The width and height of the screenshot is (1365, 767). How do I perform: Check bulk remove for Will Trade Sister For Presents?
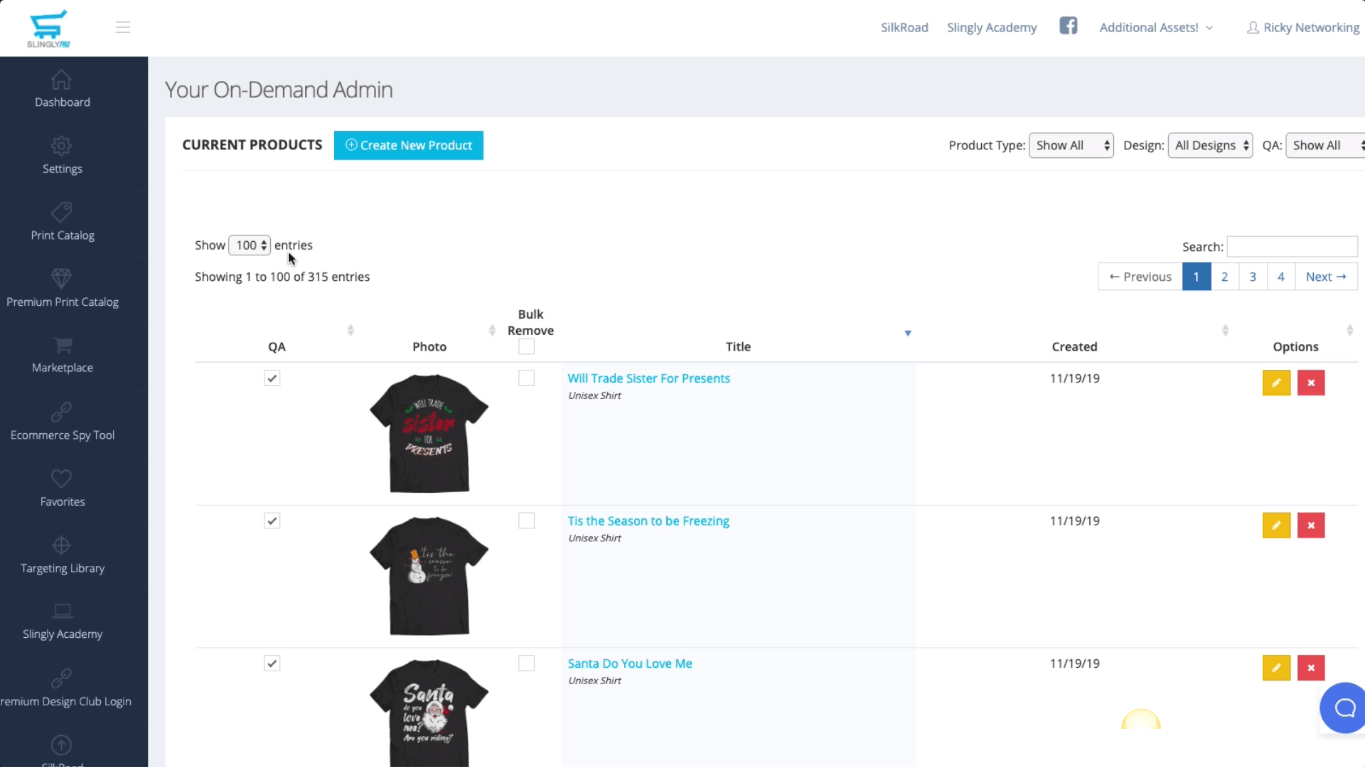click(526, 378)
